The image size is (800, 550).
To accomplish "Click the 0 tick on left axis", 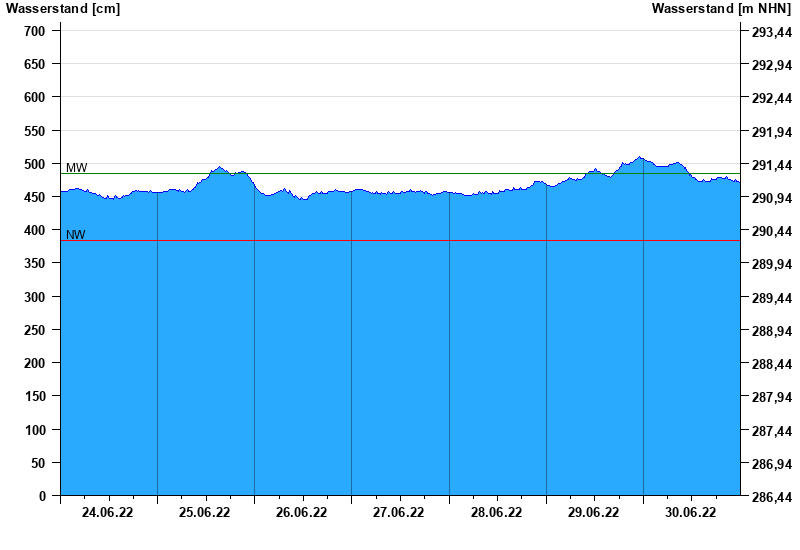I will [42, 496].
